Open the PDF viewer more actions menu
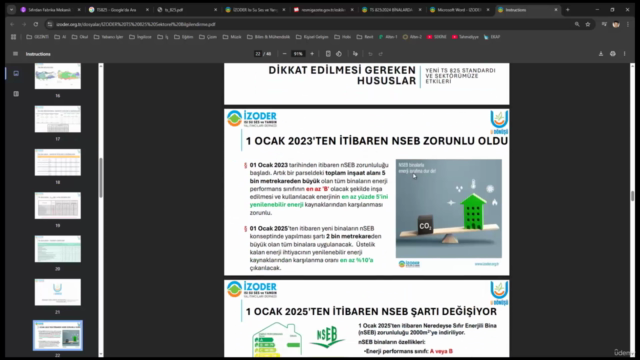The image size is (640, 360). click(x=624, y=54)
